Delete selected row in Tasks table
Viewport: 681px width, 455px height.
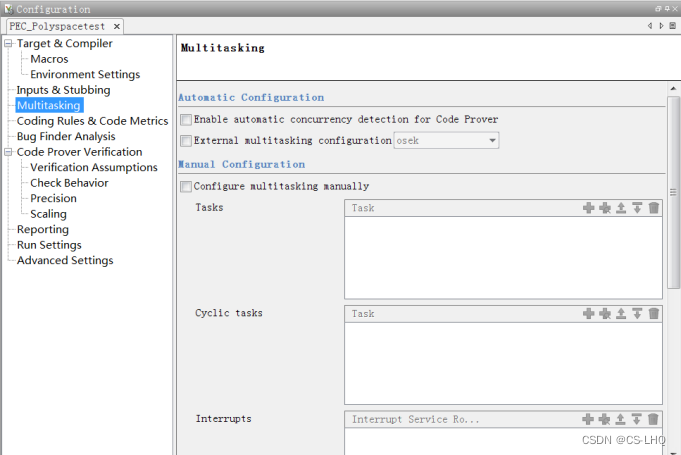pos(654,208)
